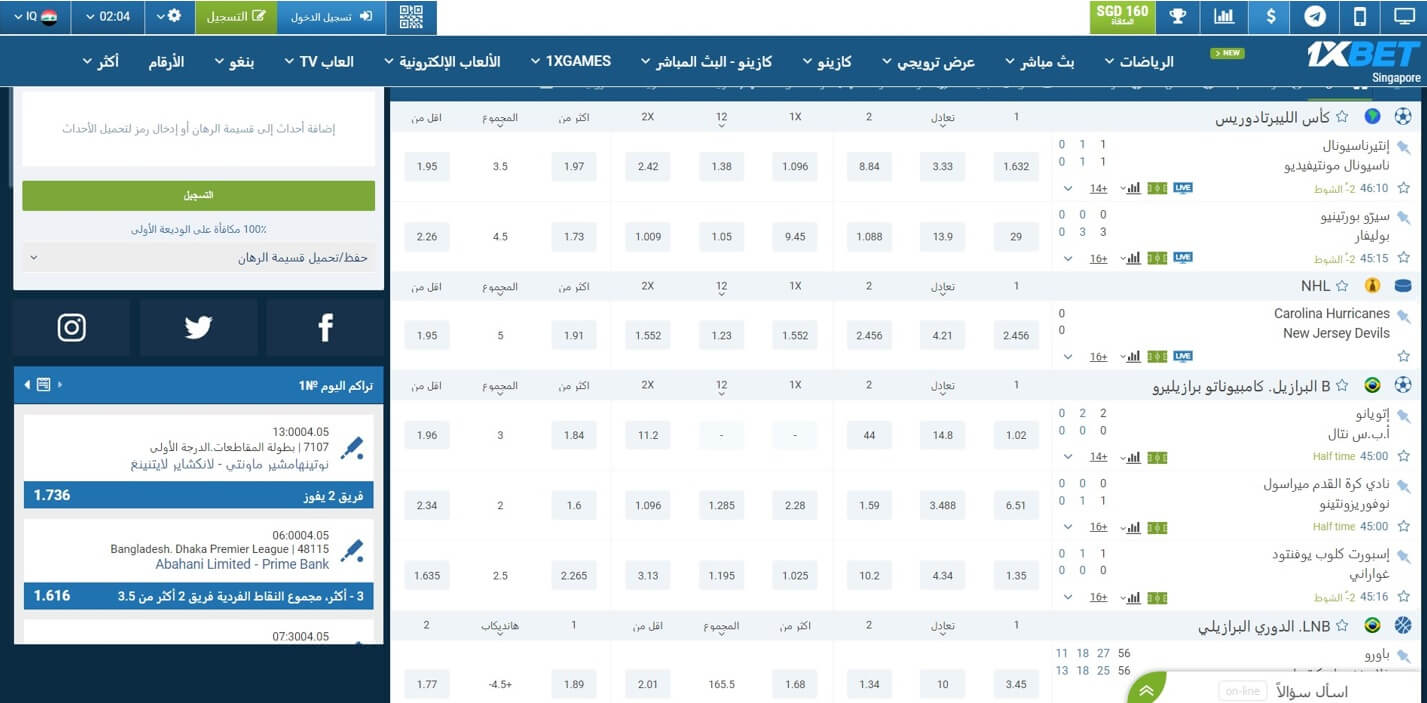Open the أكثر menu dropdown
Viewport: 1427px width, 703px height.
pyautogui.click(x=100, y=61)
